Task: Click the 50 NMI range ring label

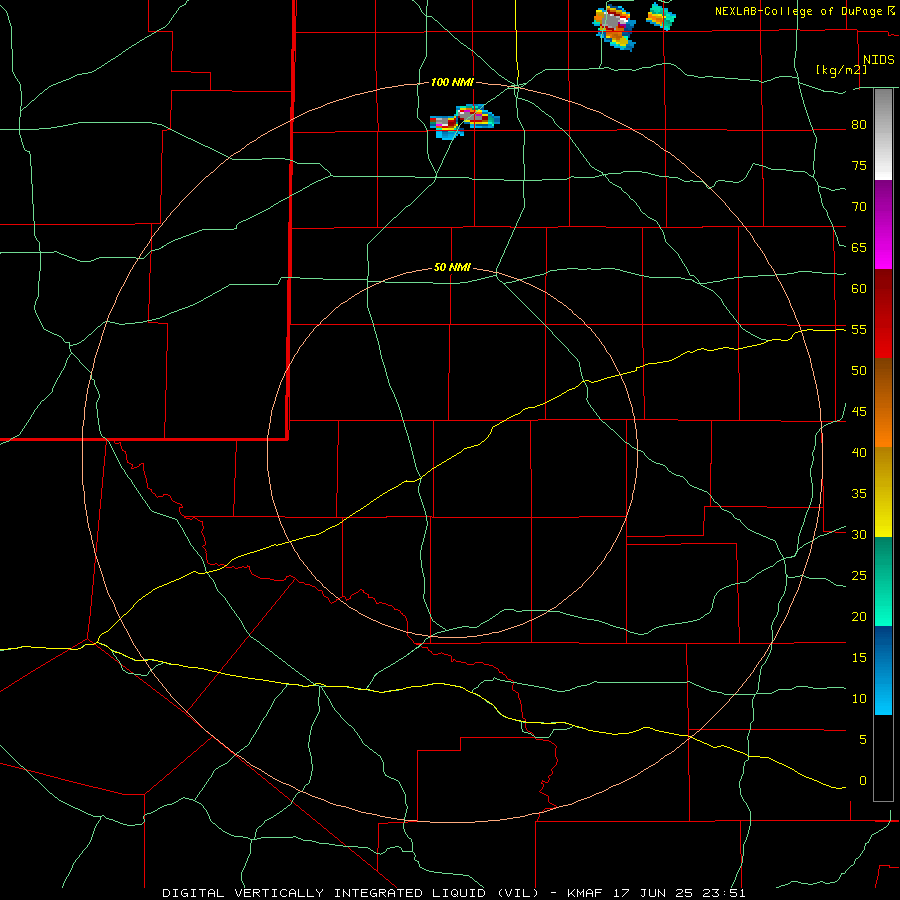Action: click(452, 267)
